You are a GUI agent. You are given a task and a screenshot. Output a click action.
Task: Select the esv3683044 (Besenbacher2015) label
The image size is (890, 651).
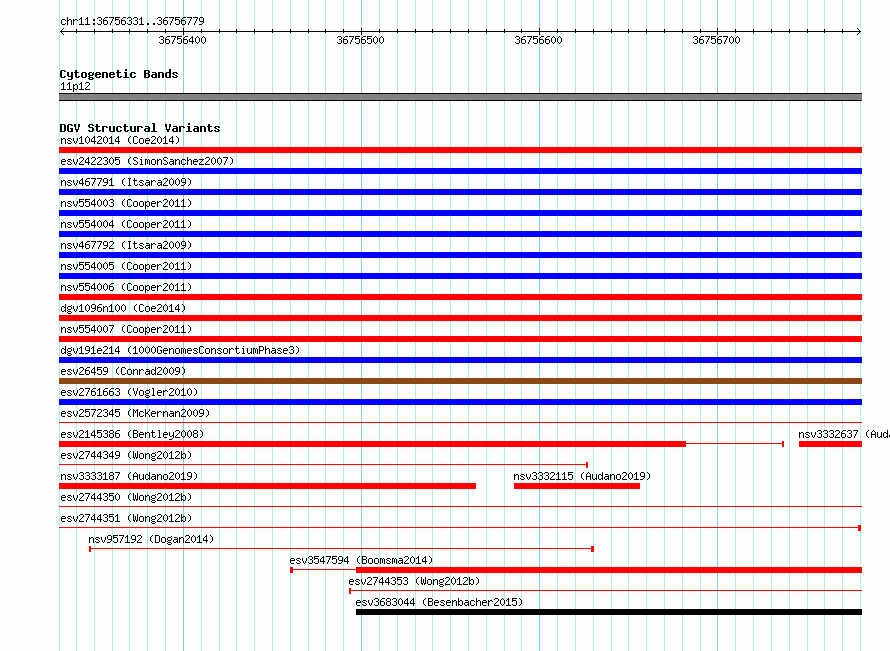point(439,602)
